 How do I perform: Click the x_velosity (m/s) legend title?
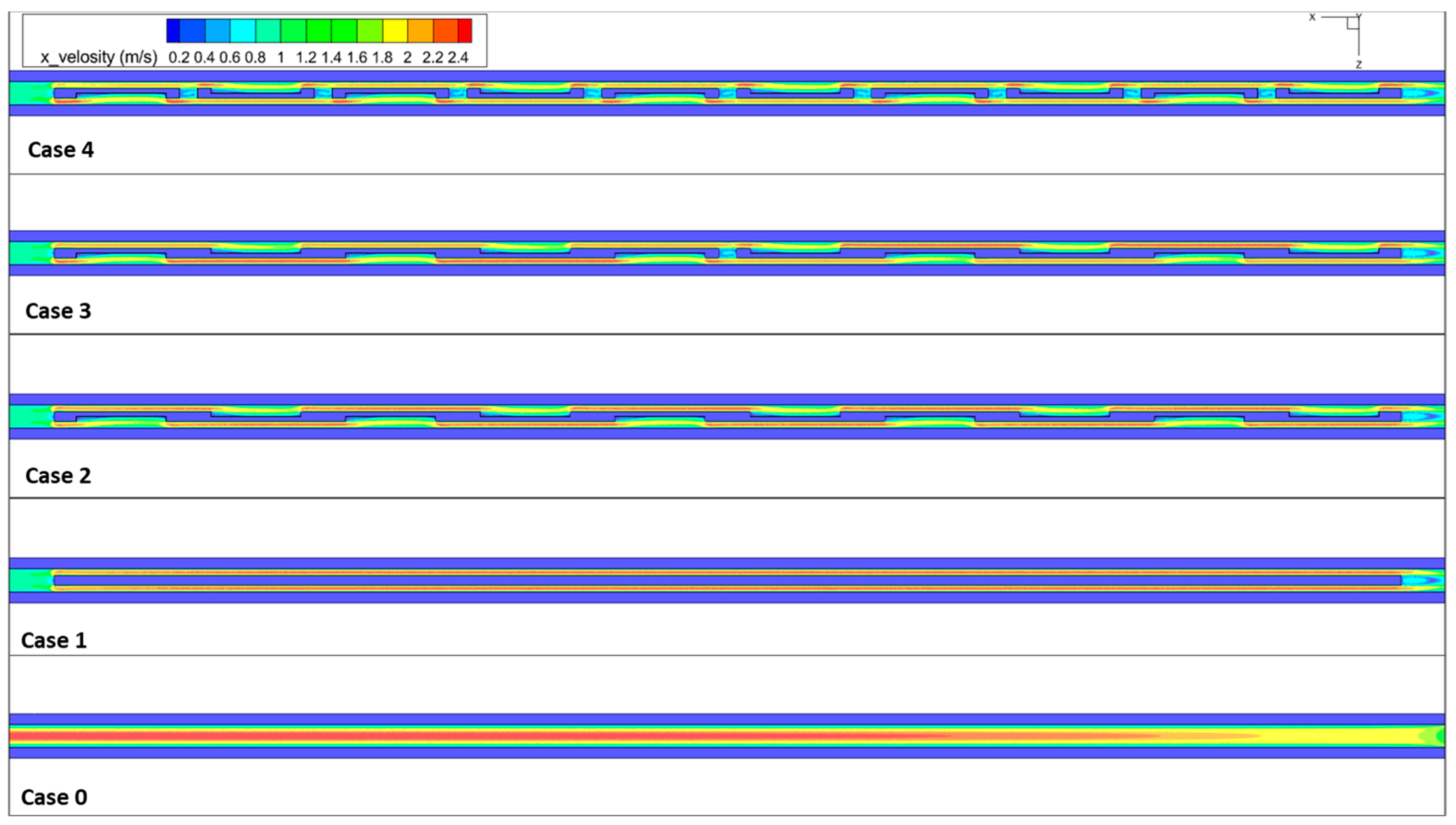point(98,57)
